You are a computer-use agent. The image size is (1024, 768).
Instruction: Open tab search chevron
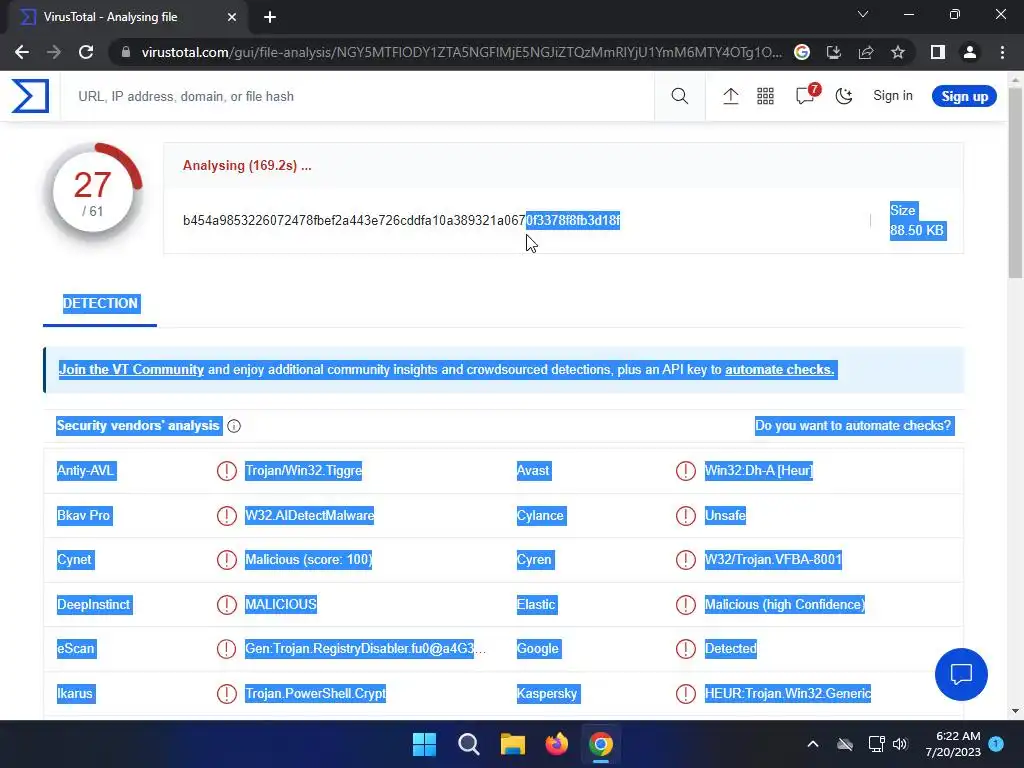[x=863, y=14]
